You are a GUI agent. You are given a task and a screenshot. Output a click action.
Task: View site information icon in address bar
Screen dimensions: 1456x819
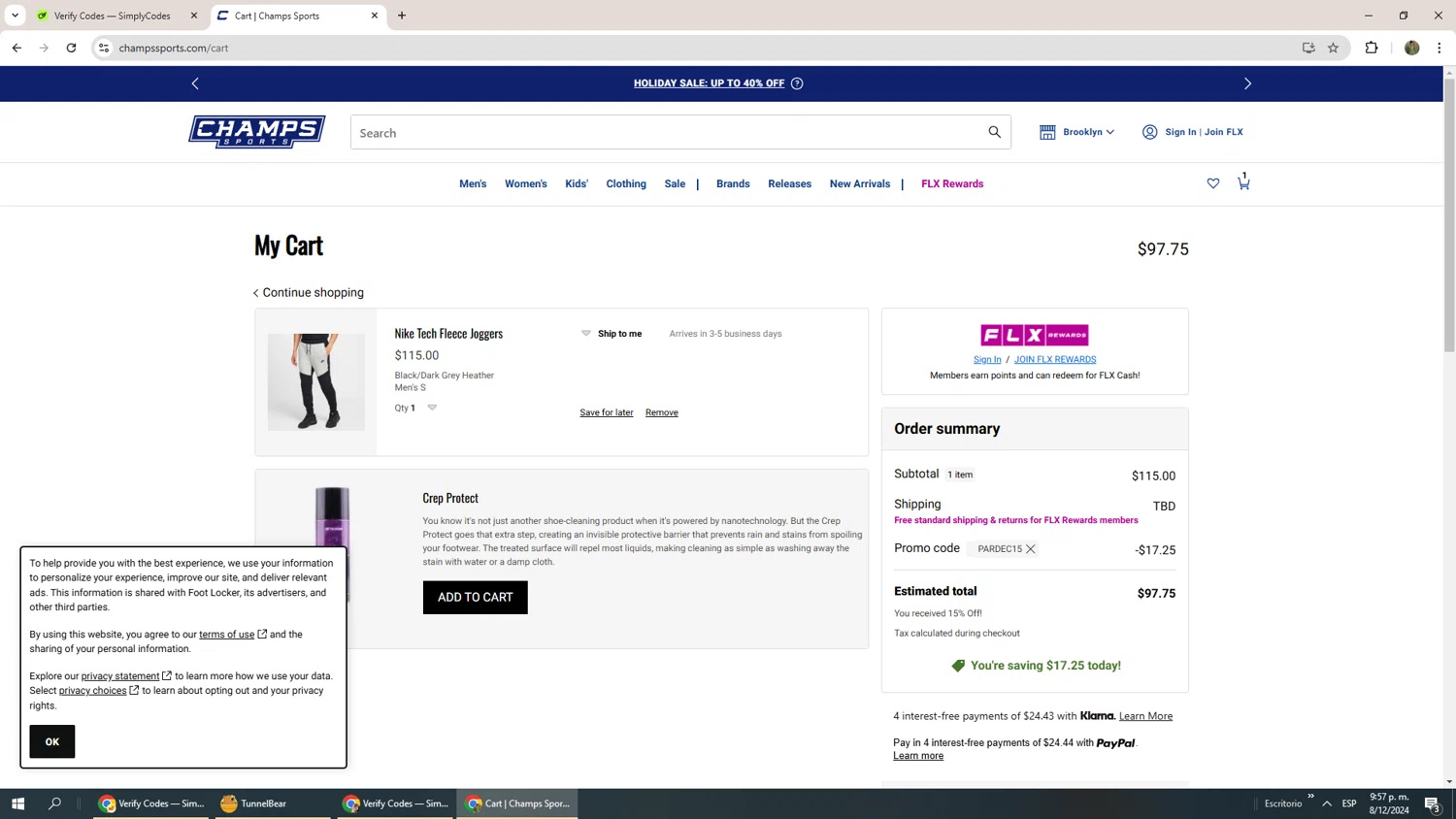104,48
